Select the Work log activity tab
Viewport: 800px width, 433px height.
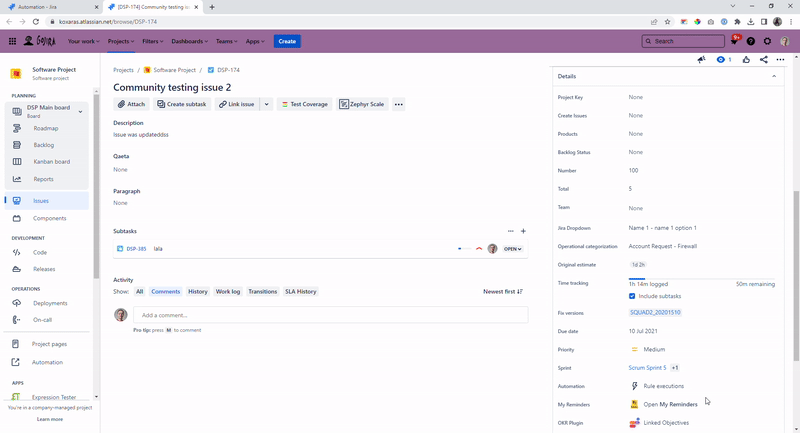[x=228, y=292]
